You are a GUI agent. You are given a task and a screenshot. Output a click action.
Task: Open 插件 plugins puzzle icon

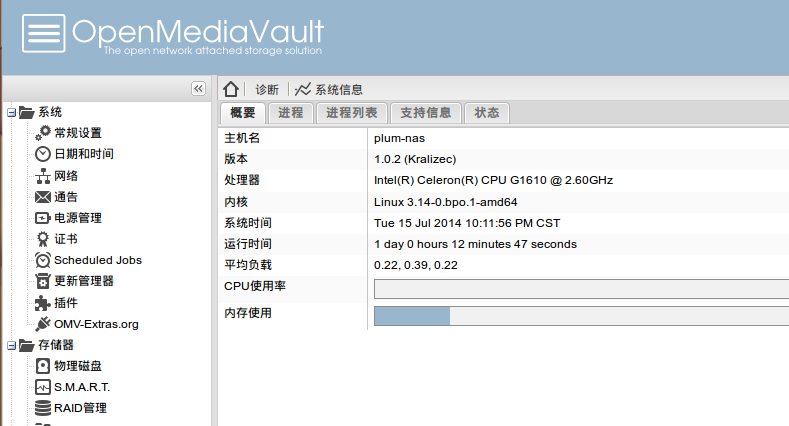[x=43, y=303]
